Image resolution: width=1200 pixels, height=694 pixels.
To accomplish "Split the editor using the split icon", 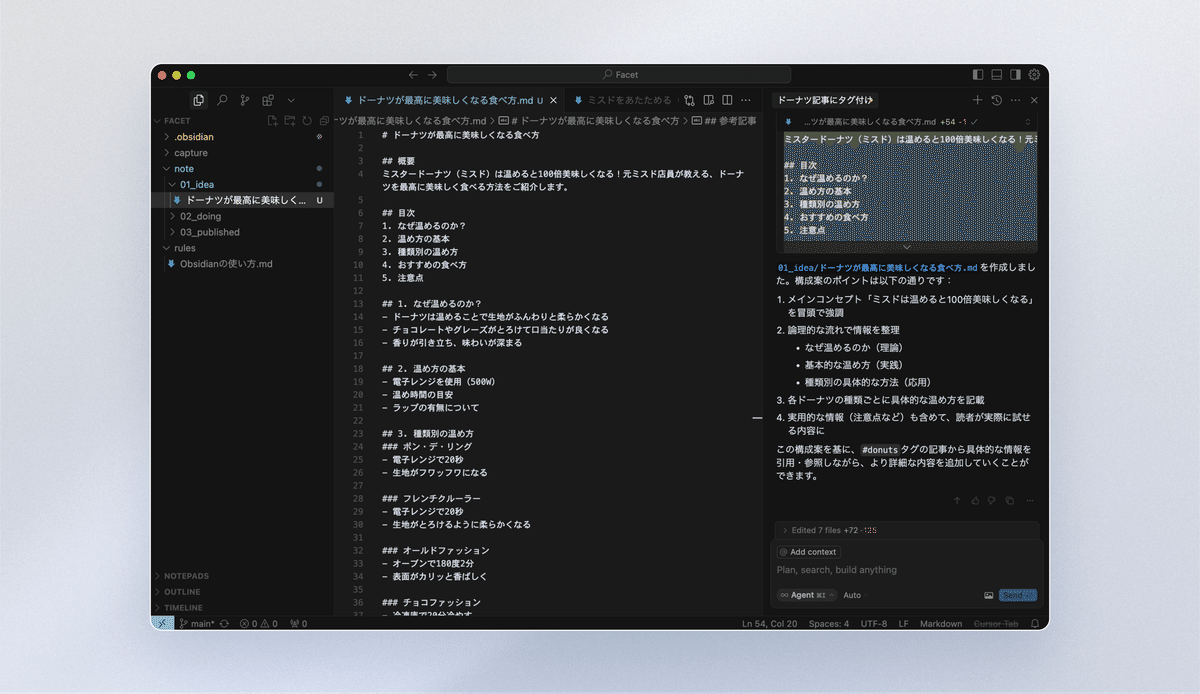I will (725, 100).
